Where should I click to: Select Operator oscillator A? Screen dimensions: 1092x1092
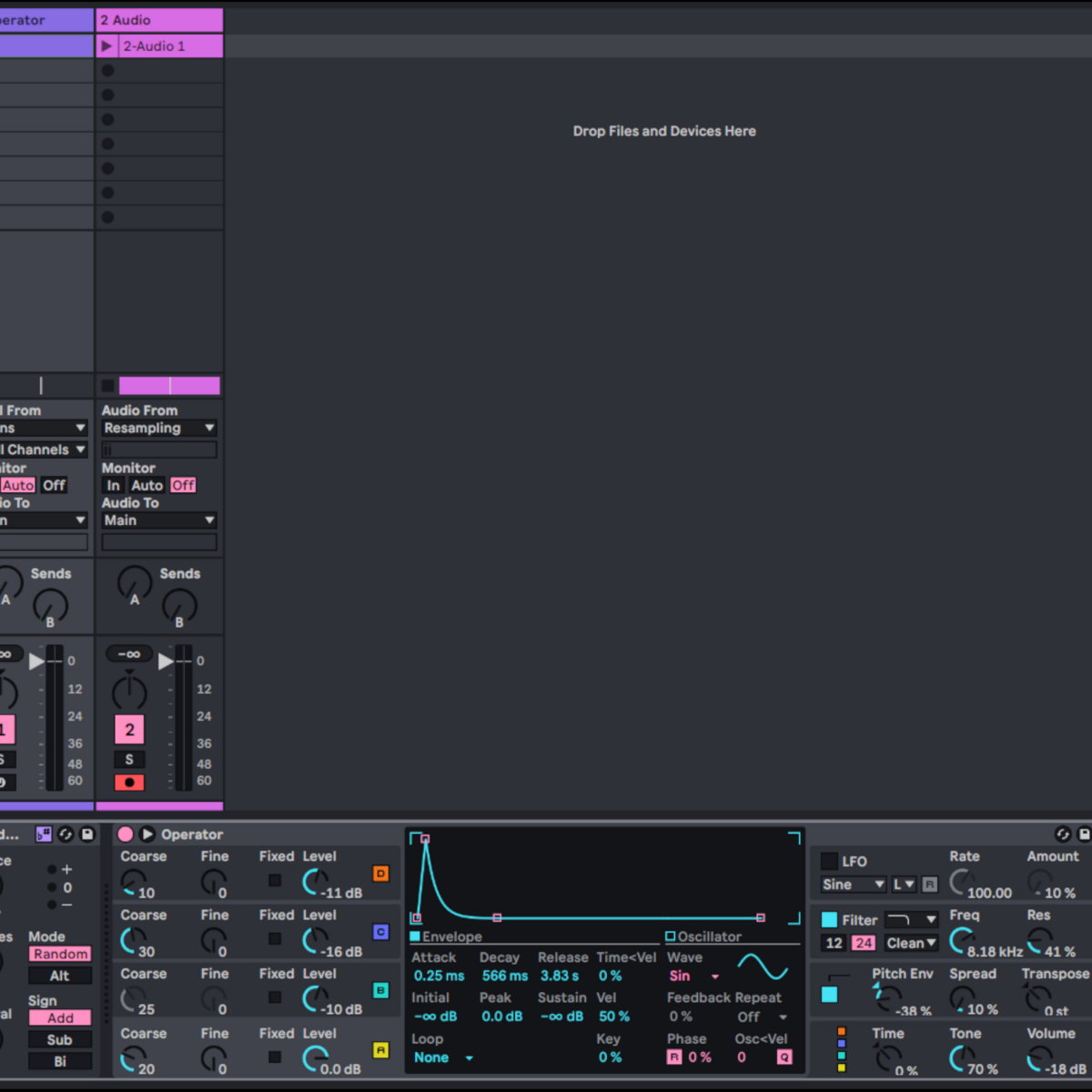[x=380, y=1050]
